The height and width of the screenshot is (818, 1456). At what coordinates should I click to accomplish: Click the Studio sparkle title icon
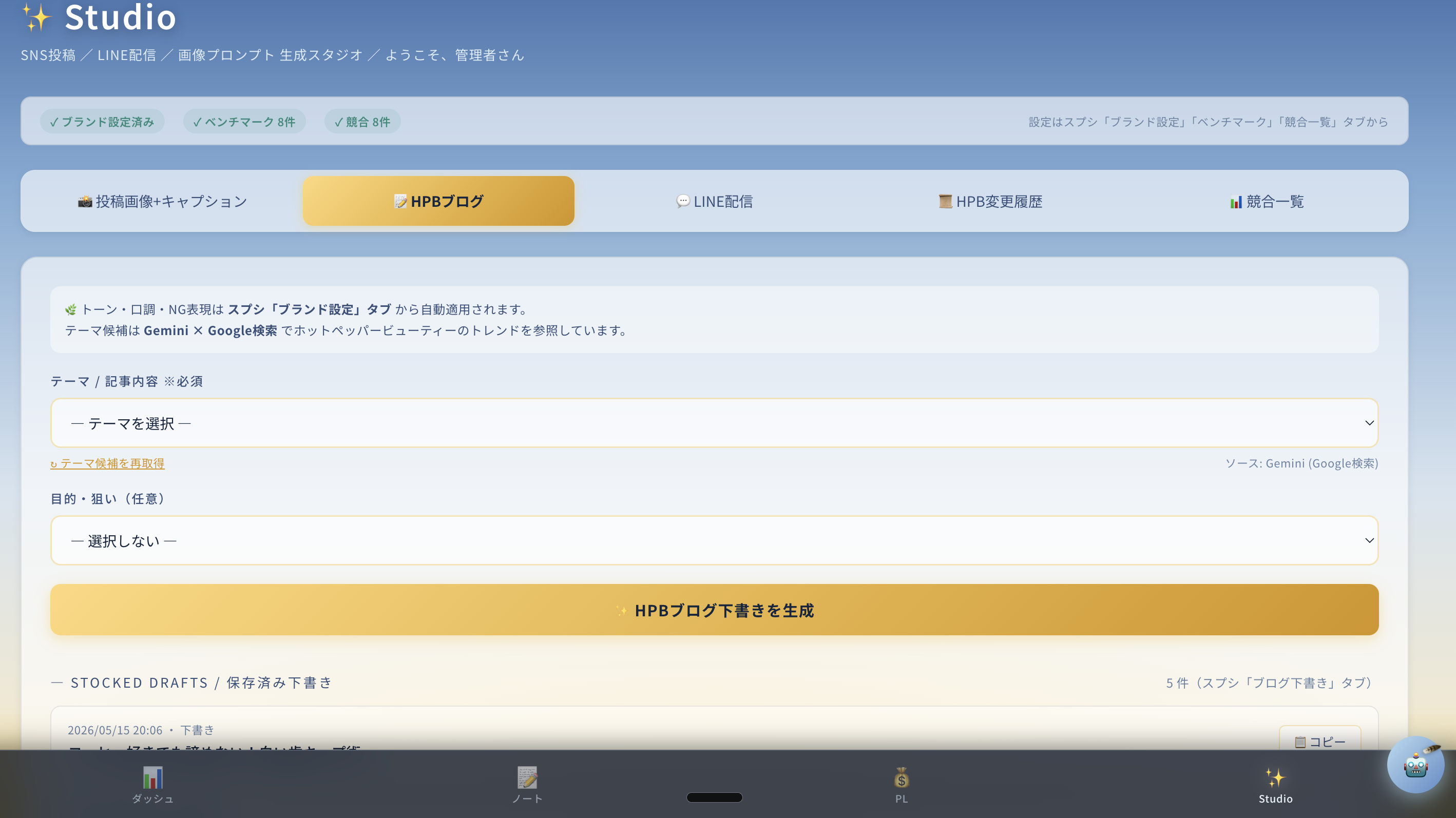point(37,17)
